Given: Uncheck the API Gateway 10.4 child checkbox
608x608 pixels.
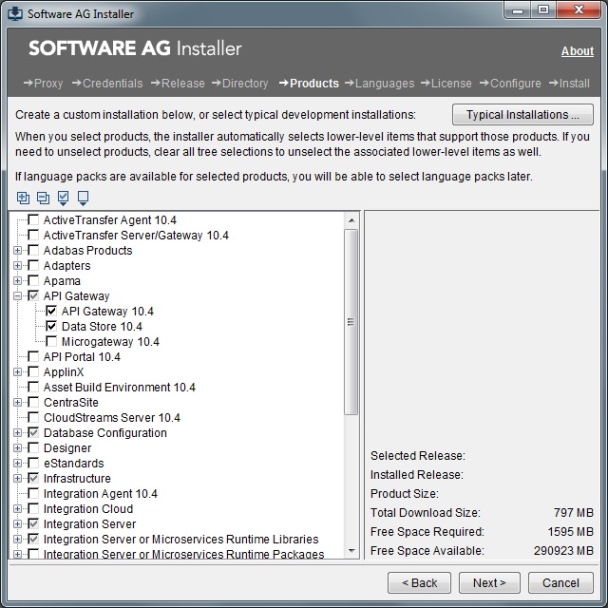Looking at the screenshot, I should tap(51, 311).
